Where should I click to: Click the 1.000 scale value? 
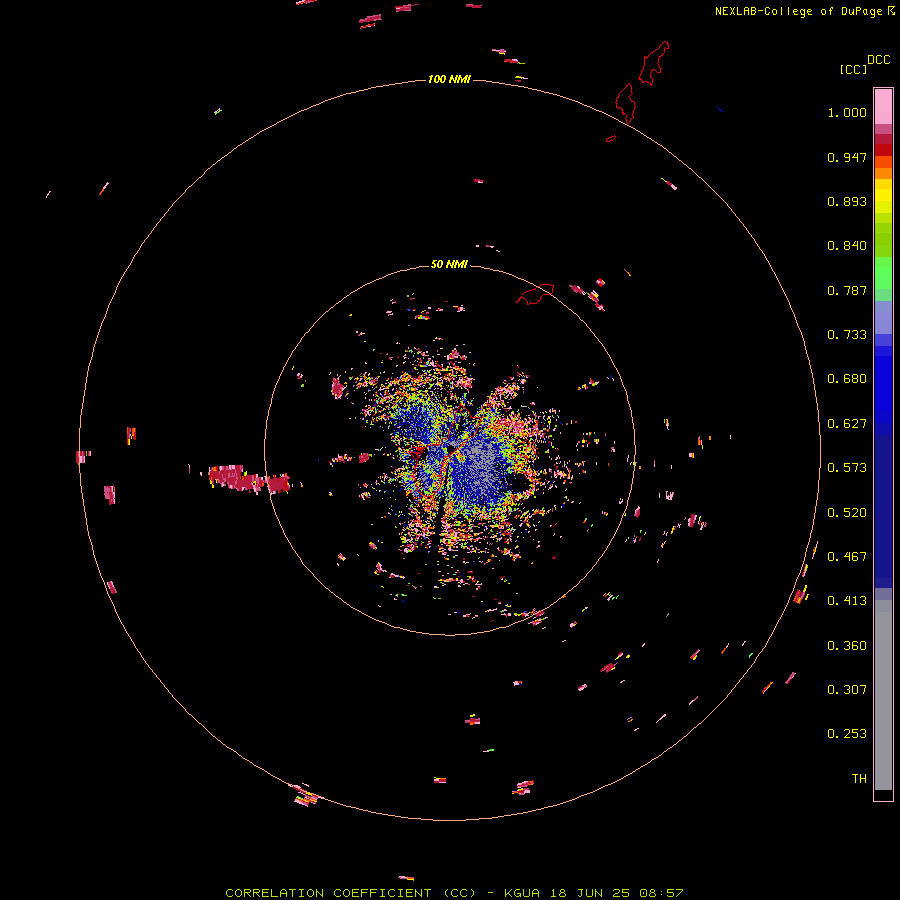tap(847, 112)
